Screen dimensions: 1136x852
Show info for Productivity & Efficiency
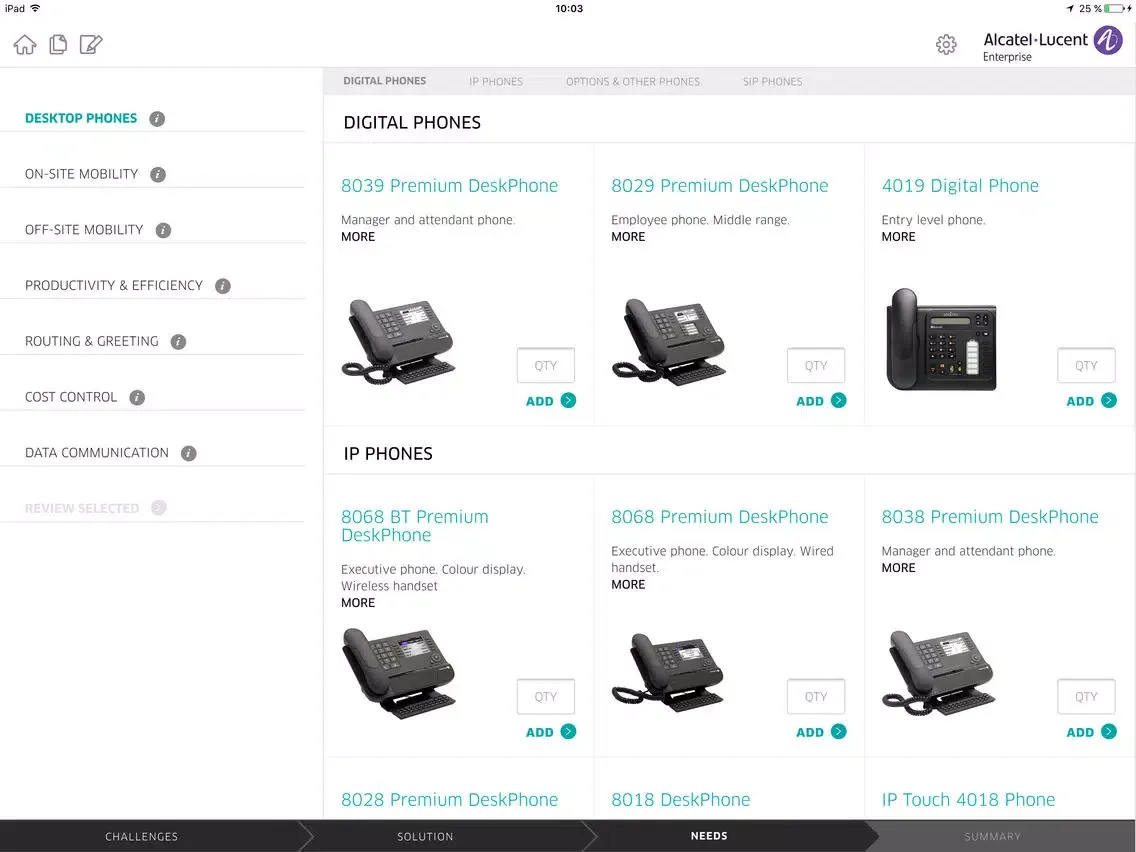[x=223, y=286]
